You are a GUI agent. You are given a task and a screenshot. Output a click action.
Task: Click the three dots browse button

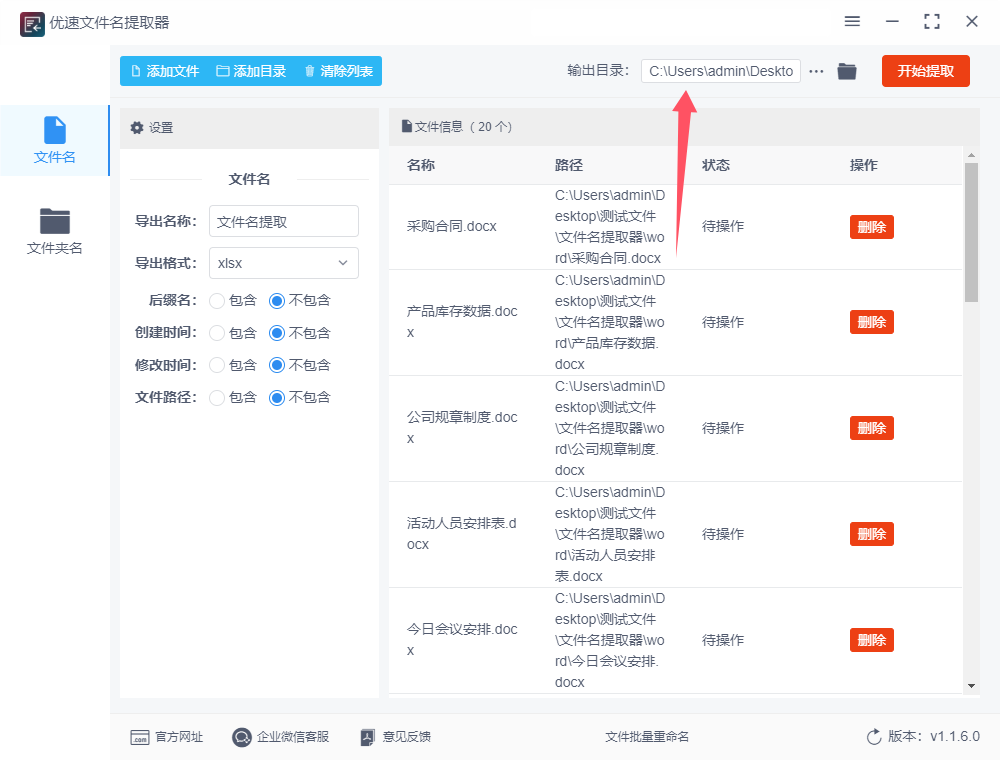click(816, 71)
